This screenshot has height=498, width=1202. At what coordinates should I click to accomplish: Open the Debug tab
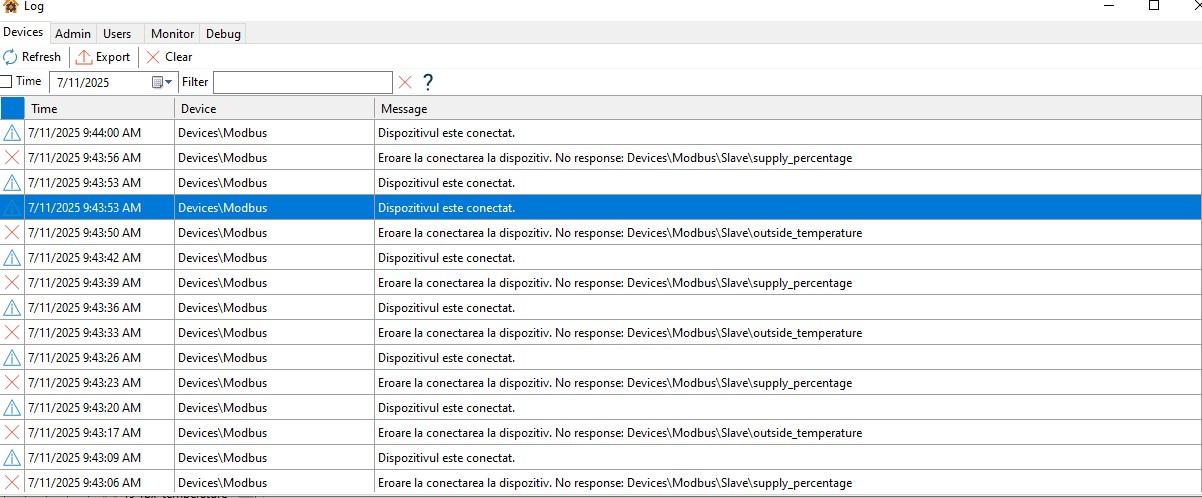[x=223, y=34]
